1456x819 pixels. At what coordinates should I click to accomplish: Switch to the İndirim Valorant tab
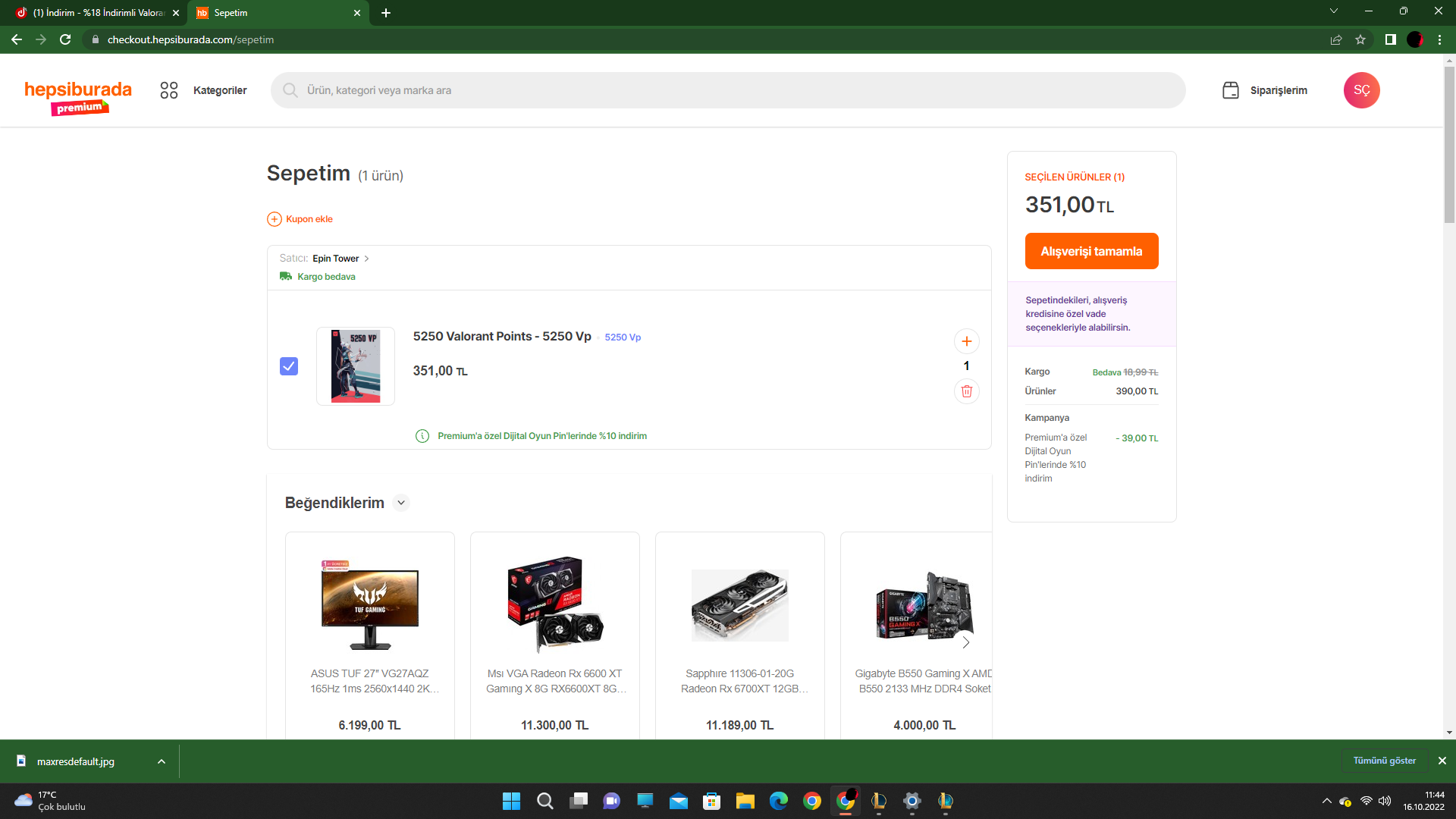click(x=99, y=13)
